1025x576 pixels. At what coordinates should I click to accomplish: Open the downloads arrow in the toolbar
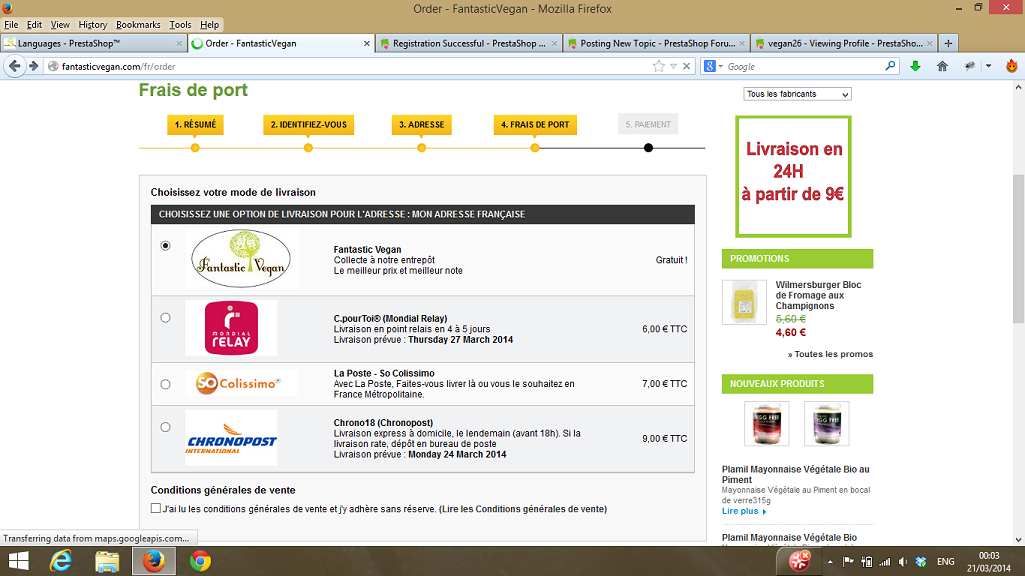(915, 66)
